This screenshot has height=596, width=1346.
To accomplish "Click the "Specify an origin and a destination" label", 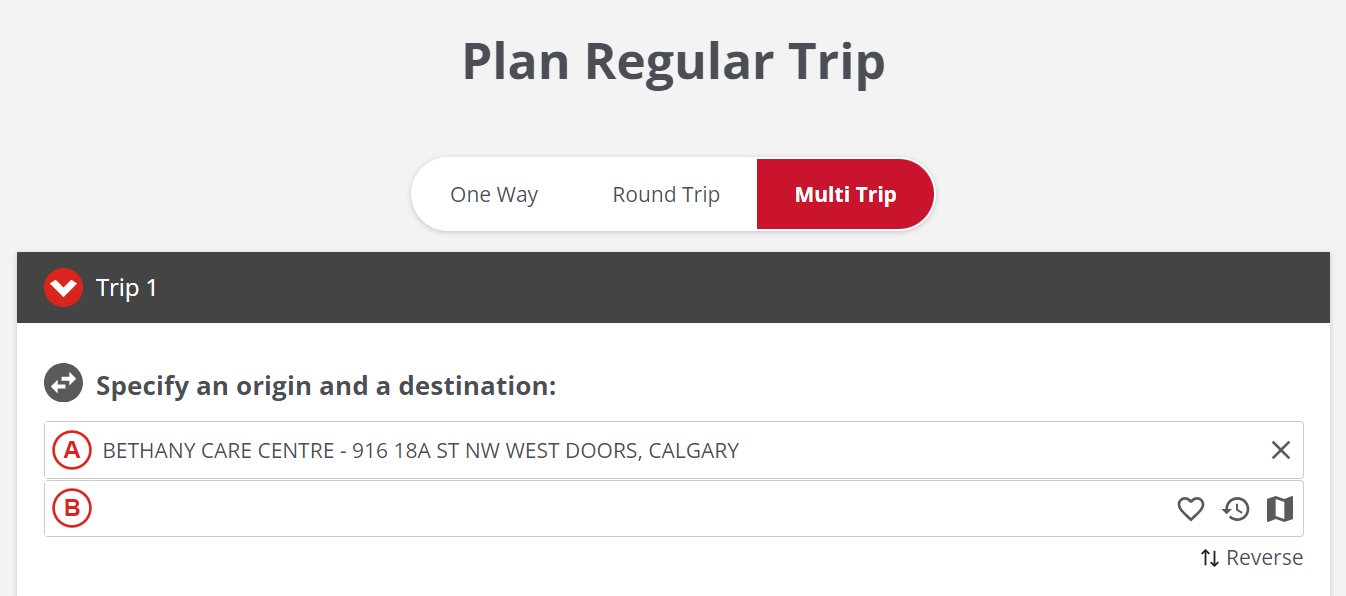I will (x=326, y=385).
